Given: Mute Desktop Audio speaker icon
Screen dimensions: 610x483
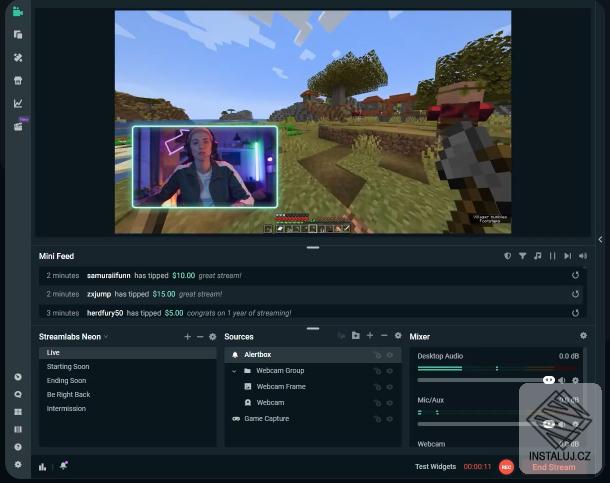Looking at the screenshot, I should click(562, 380).
